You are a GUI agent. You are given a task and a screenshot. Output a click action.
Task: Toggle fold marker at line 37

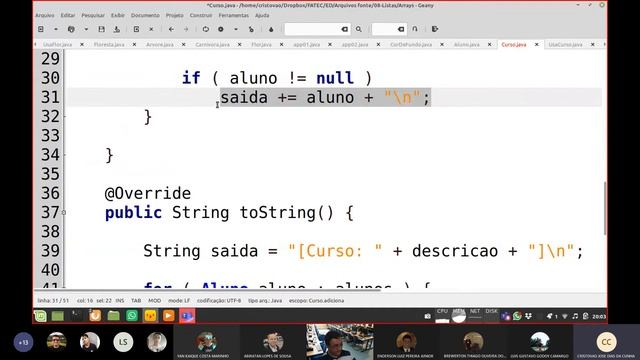coord(64,213)
